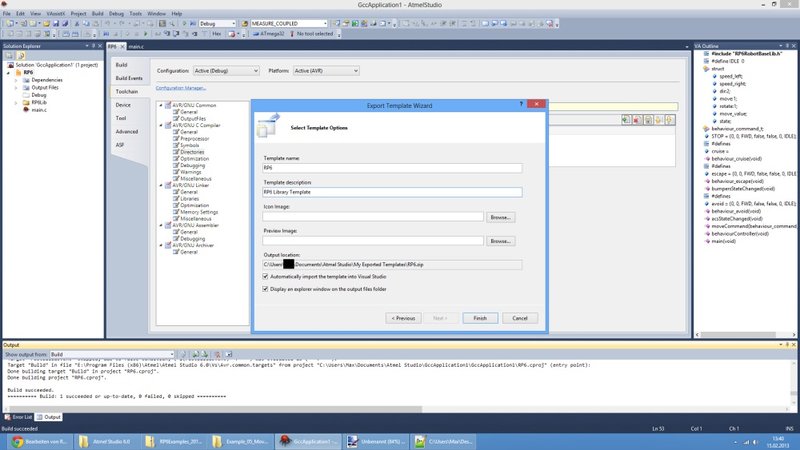Click the Start Debugging play icon
The image size is (800, 450).
186,22
